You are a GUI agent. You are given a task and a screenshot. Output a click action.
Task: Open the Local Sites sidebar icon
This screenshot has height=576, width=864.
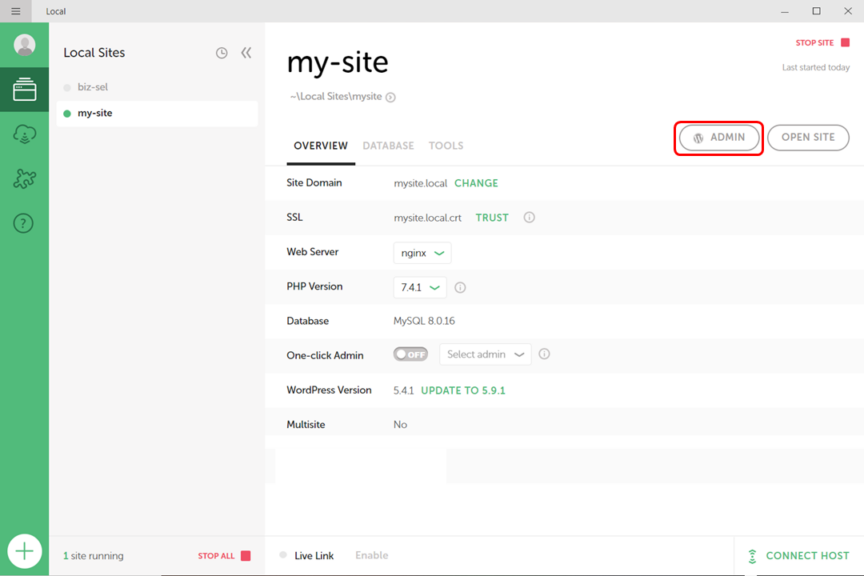pyautogui.click(x=24, y=90)
